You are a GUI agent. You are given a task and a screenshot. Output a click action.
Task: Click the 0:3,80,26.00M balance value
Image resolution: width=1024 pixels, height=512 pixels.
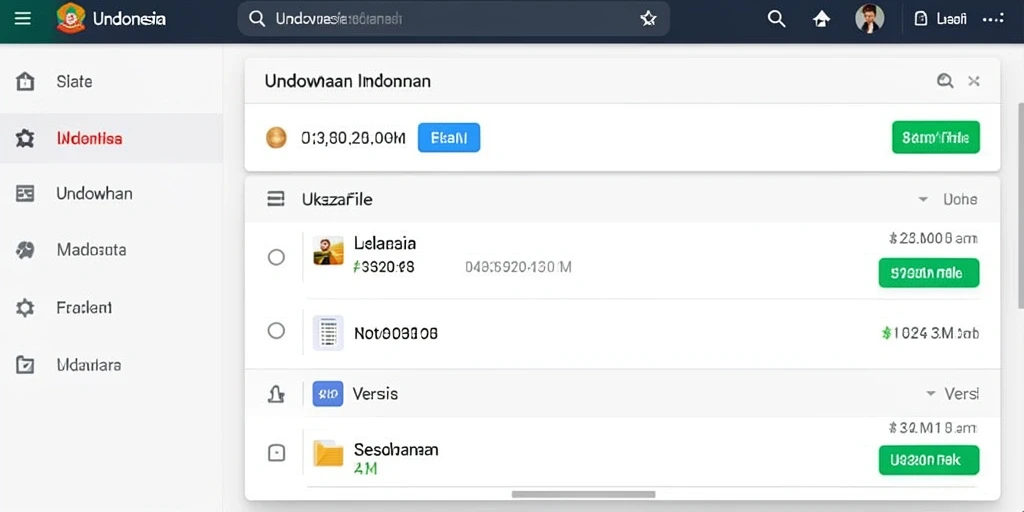click(x=353, y=138)
